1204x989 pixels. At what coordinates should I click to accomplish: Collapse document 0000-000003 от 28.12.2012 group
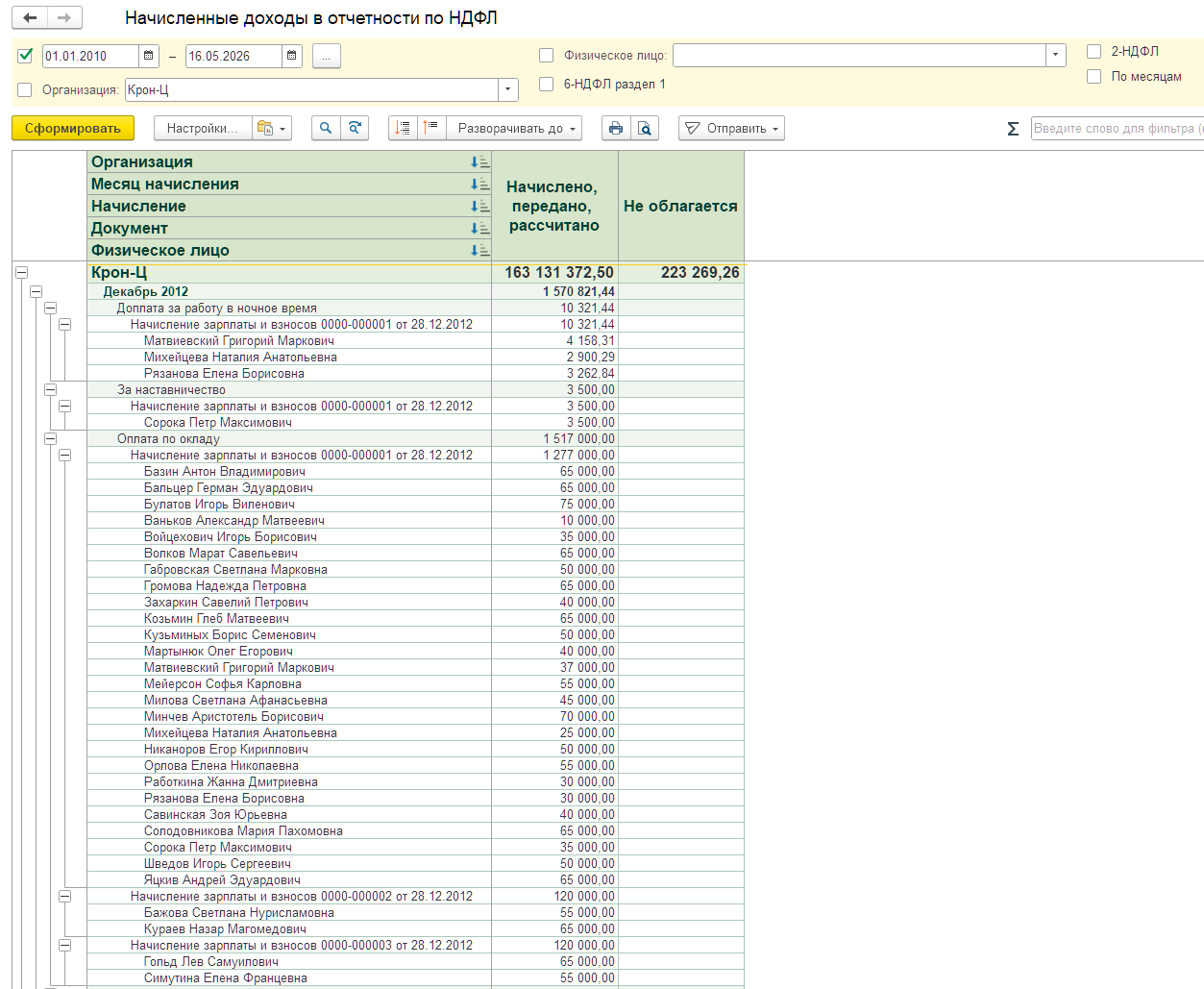64,945
